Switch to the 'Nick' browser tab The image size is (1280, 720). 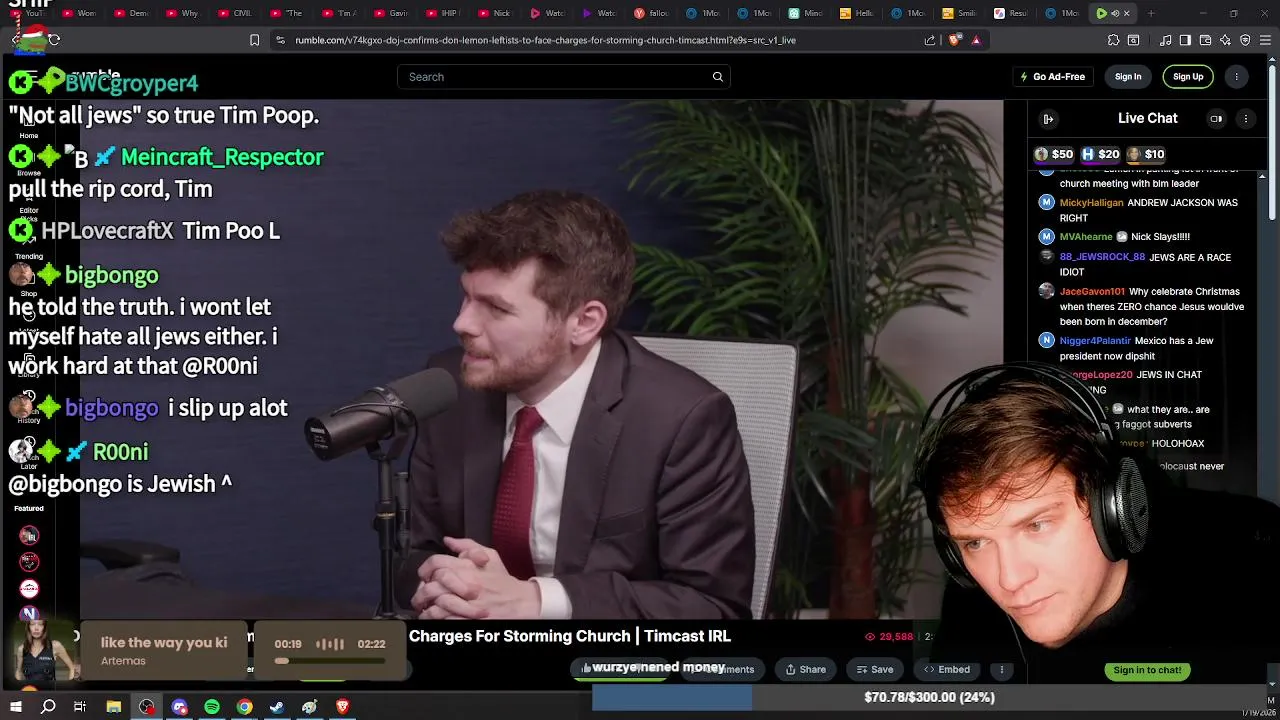pos(494,13)
